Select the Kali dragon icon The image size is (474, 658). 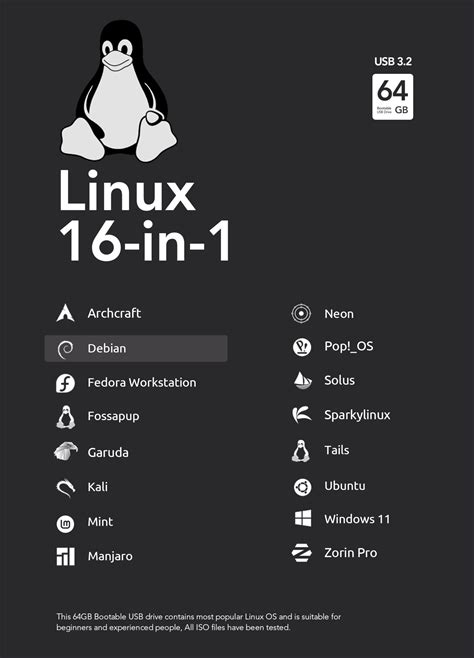(x=66, y=487)
